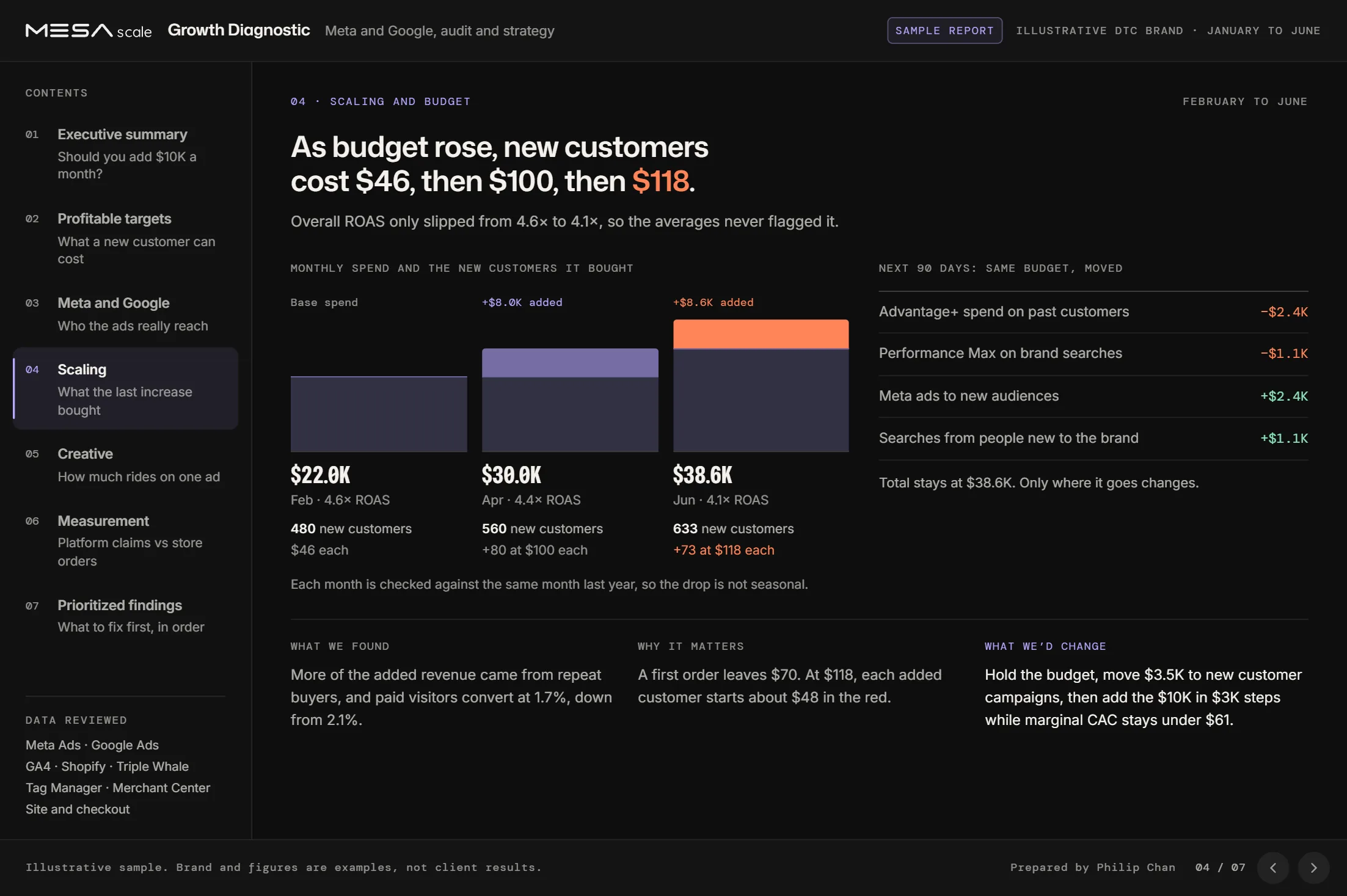The height and width of the screenshot is (896, 1347).
Task: Click the April base spend bar
Action: [570, 415]
